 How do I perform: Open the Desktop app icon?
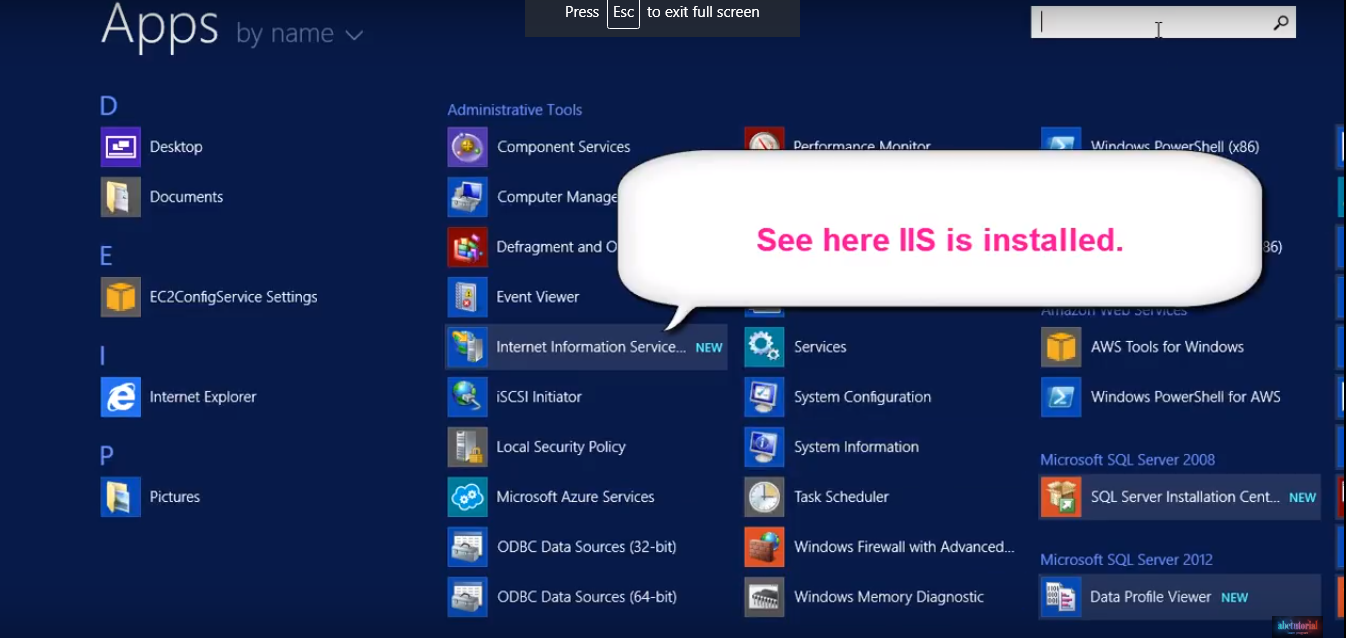pyautogui.click(x=121, y=147)
